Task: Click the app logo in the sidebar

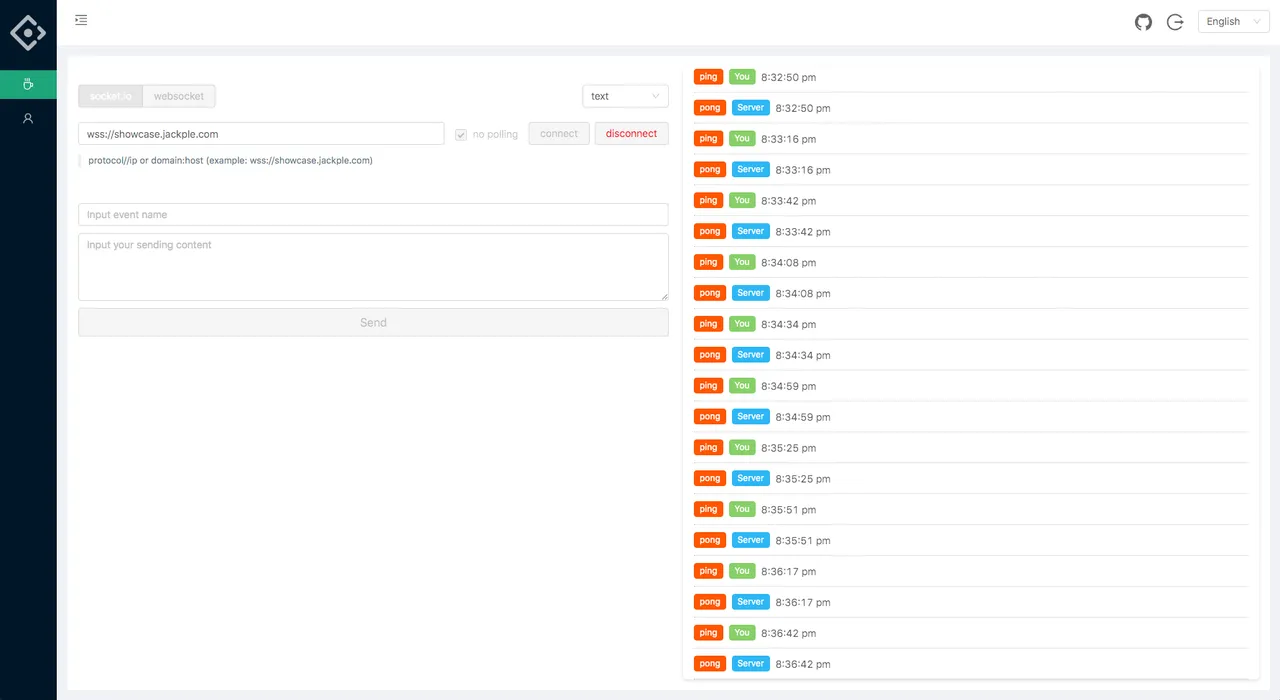Action: click(x=28, y=33)
